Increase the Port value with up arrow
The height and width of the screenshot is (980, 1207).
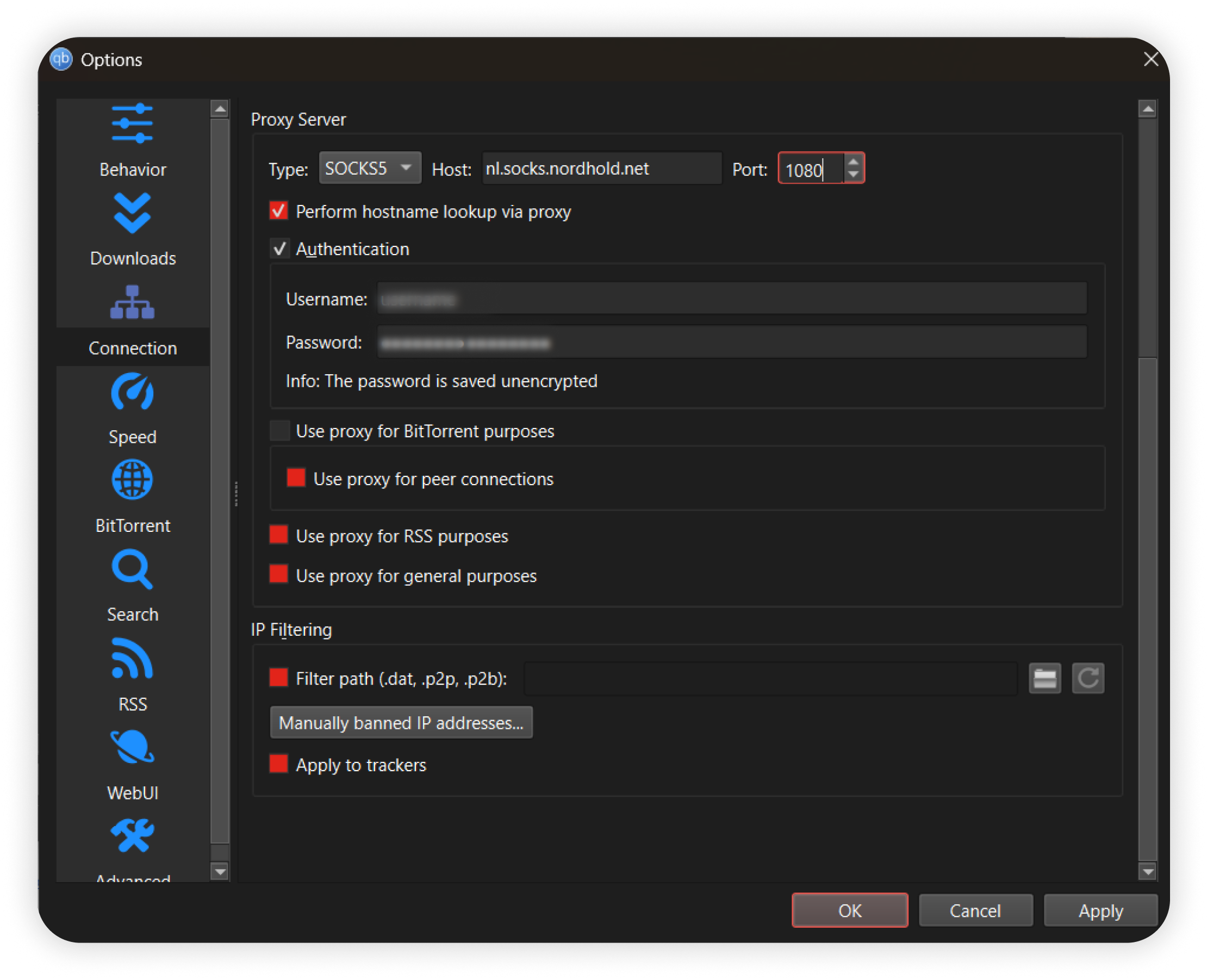(853, 162)
